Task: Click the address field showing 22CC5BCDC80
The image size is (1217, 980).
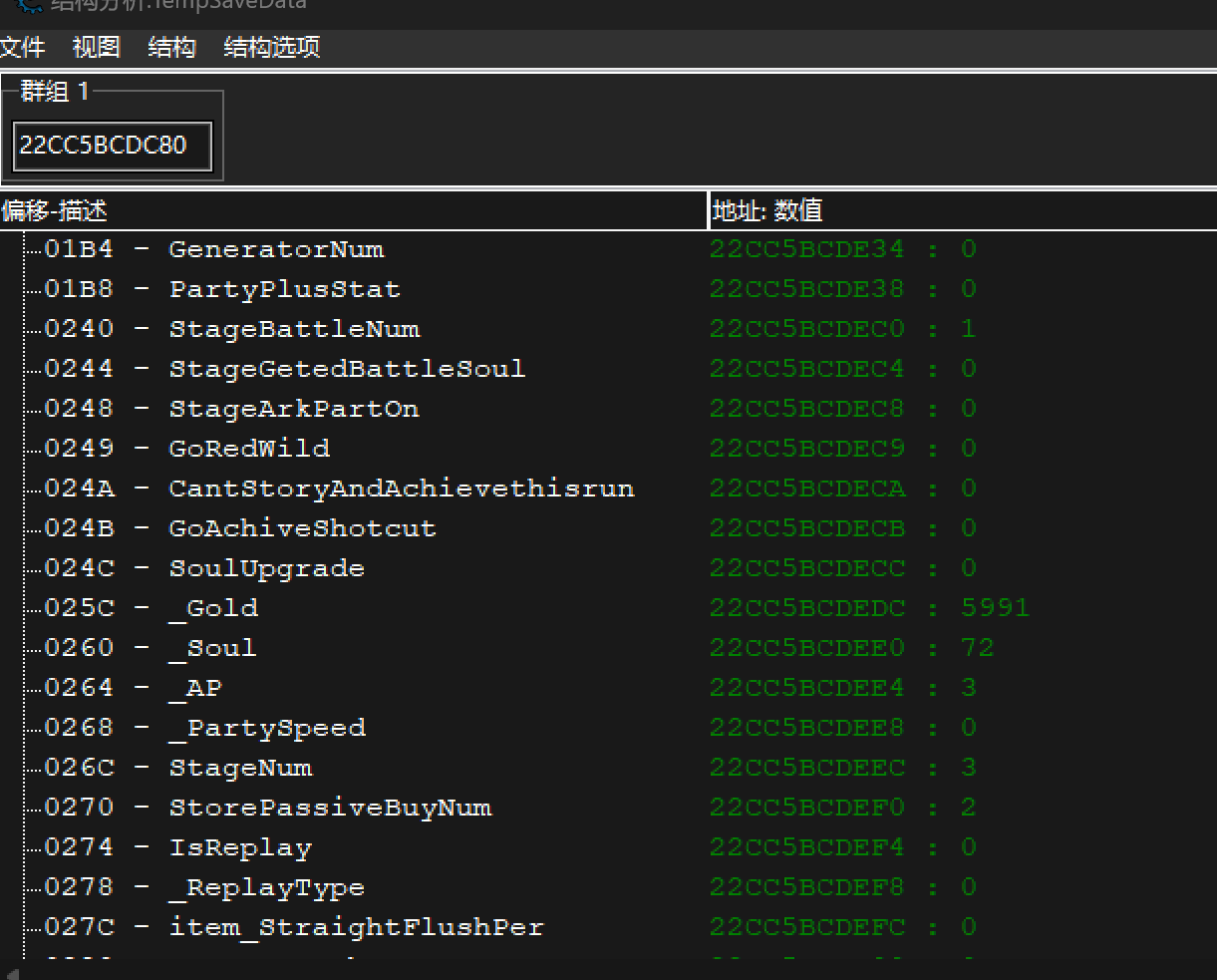Action: pyautogui.click(x=110, y=146)
